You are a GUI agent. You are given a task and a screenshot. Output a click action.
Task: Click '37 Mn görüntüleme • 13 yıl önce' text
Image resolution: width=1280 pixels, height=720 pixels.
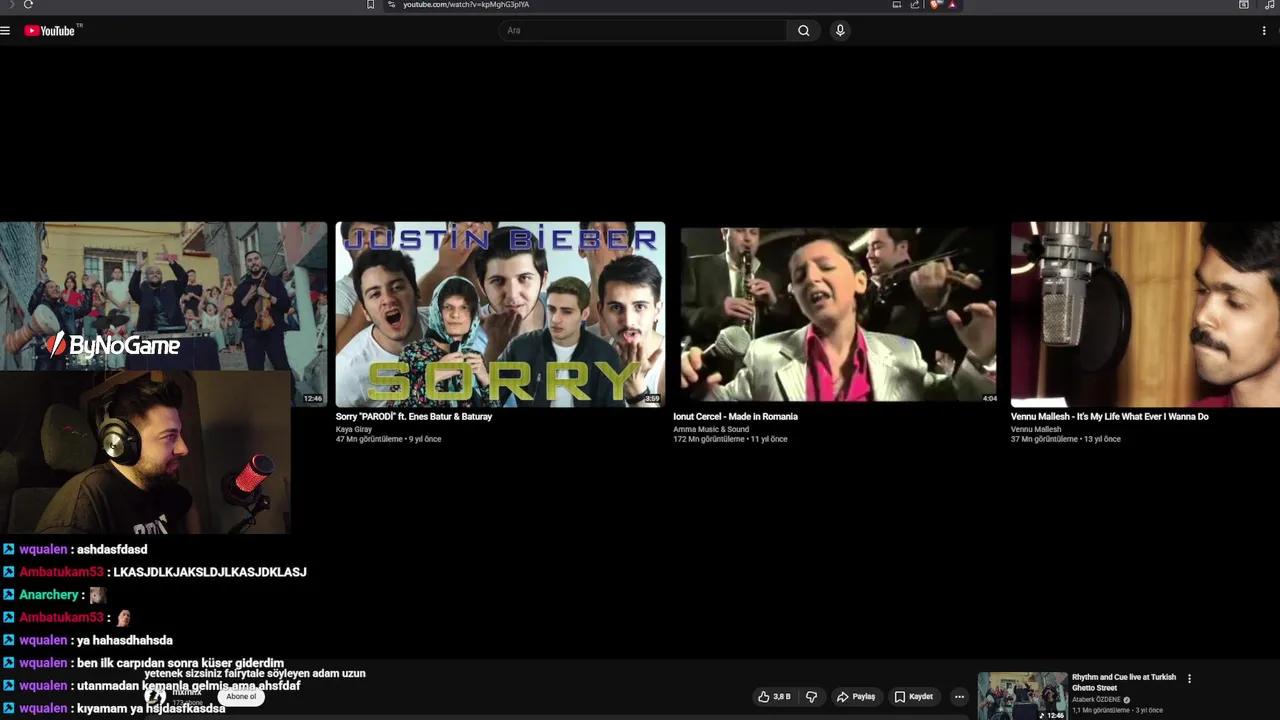[x=1065, y=439]
